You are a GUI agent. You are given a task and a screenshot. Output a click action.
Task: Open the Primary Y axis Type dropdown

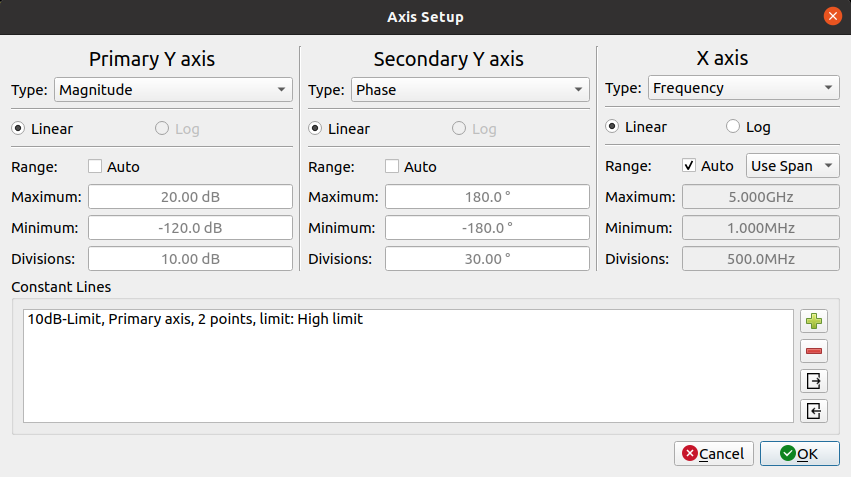(x=172, y=90)
